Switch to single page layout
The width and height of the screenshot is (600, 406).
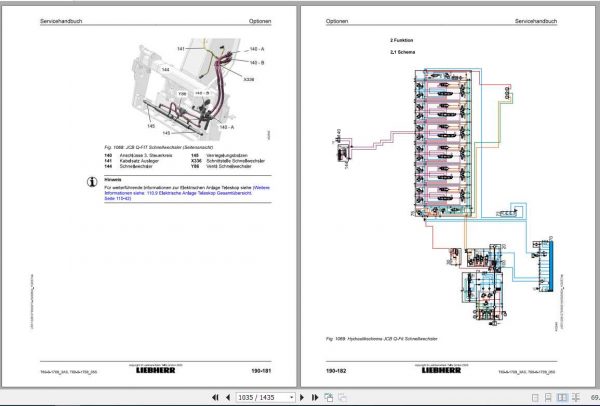(535, 398)
